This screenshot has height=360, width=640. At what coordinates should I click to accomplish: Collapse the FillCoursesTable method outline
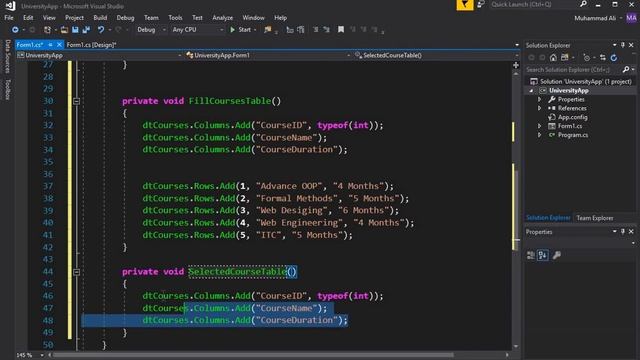pos(76,101)
